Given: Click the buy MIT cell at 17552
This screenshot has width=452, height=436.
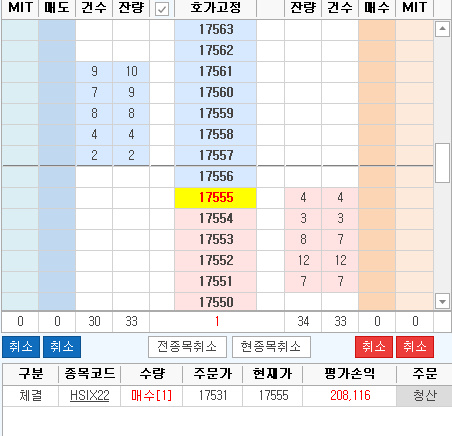Looking at the screenshot, I should point(414,260).
